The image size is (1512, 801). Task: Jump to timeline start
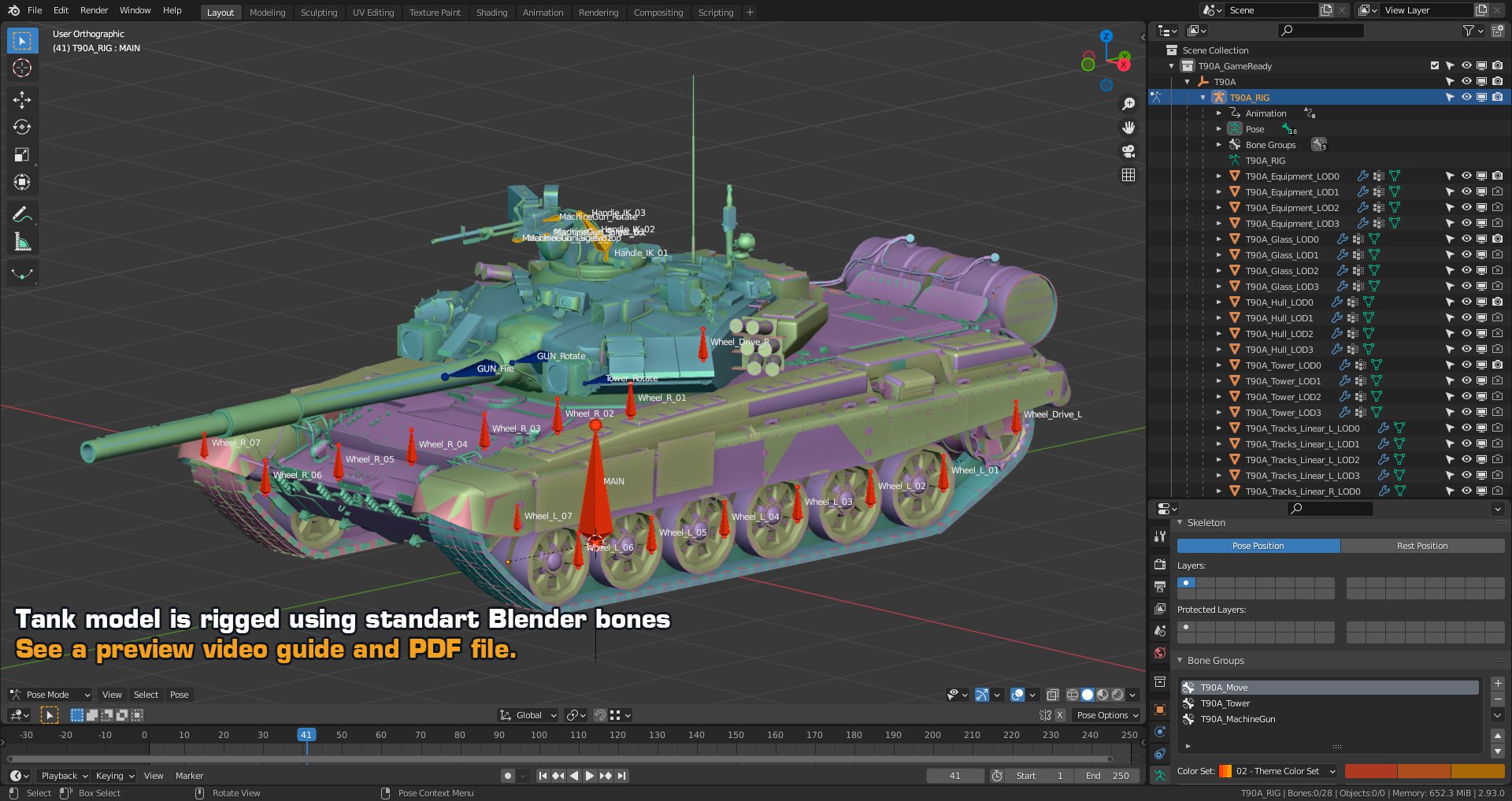tap(543, 776)
